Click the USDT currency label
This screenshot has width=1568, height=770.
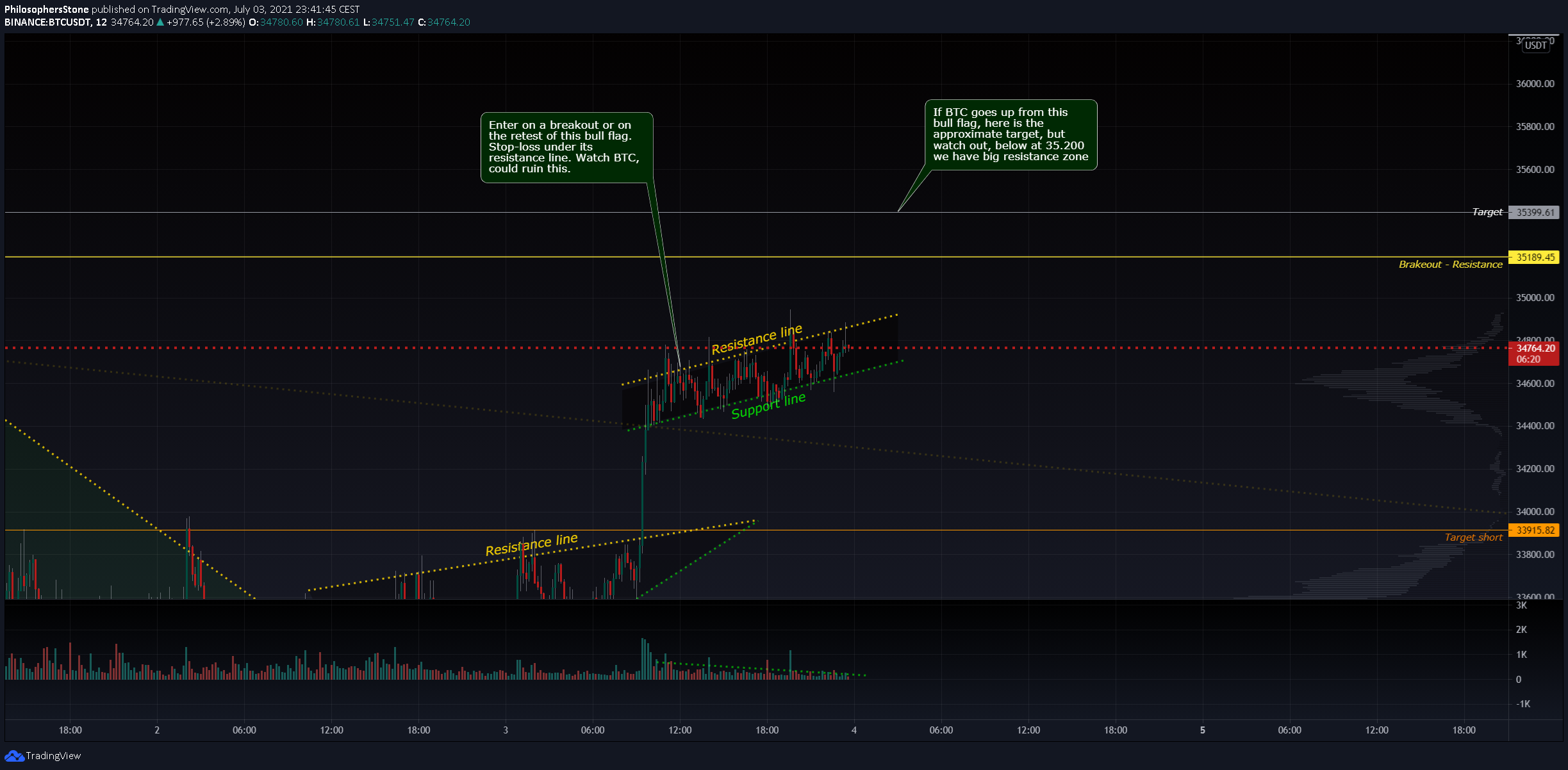click(1535, 45)
